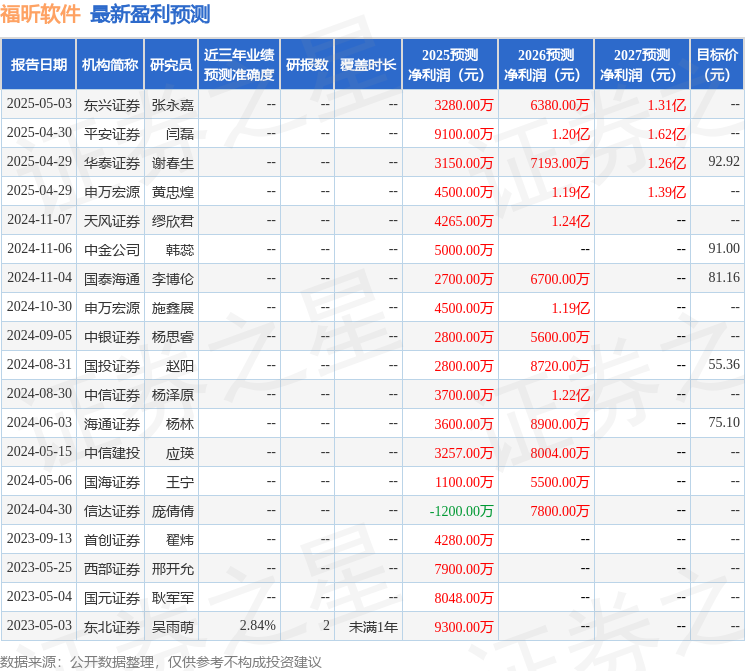Click analyst name 黄忠煌
This screenshot has width=745, height=671.
coord(173,192)
